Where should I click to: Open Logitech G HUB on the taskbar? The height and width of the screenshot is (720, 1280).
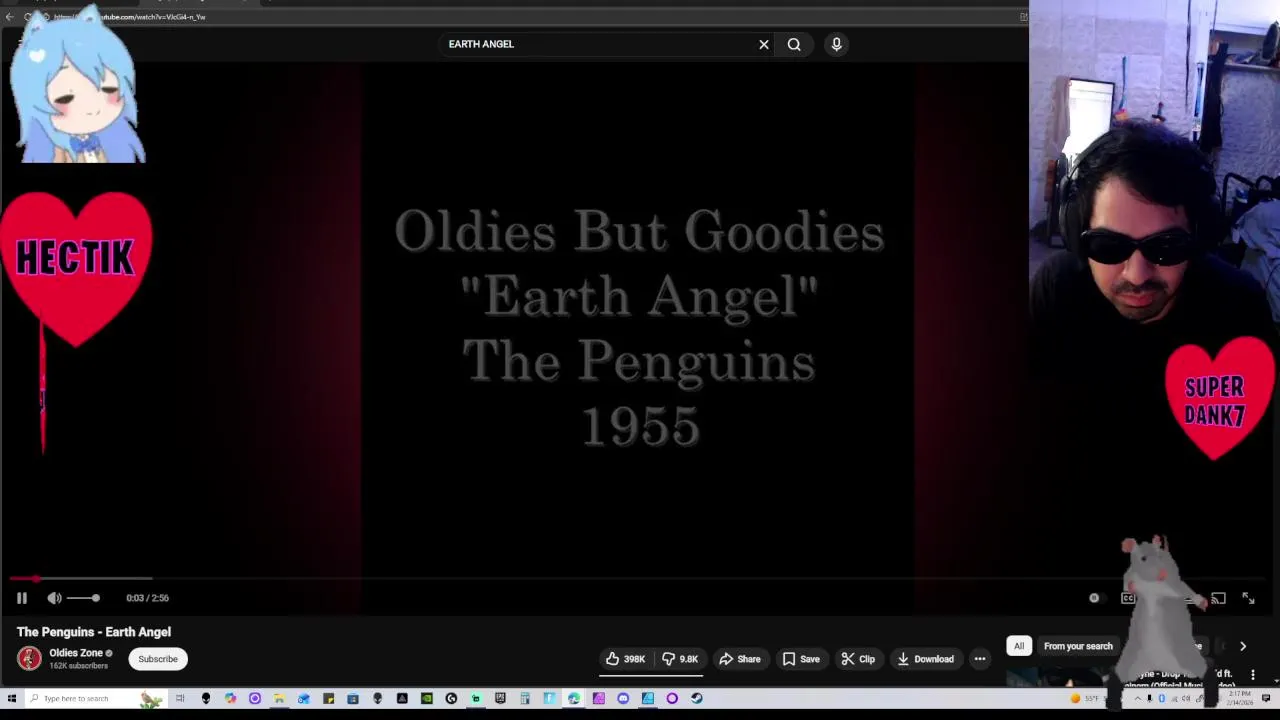coord(451,698)
